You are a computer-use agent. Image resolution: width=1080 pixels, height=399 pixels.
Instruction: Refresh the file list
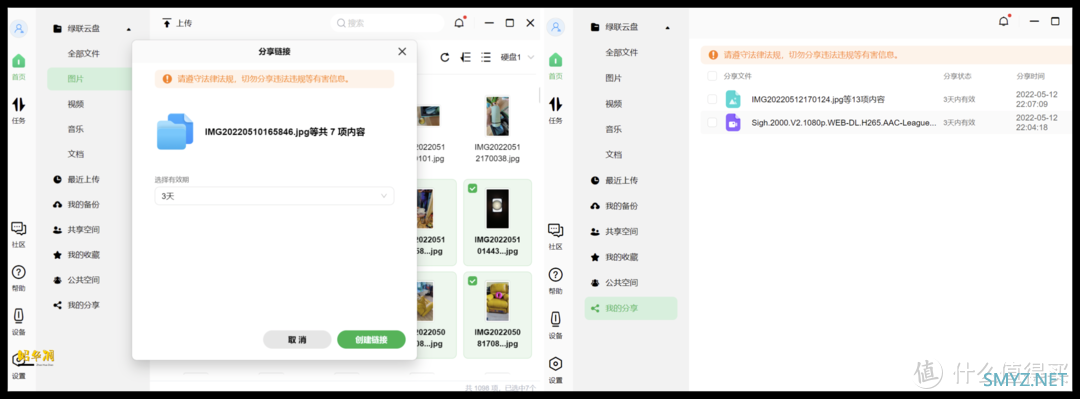[444, 57]
